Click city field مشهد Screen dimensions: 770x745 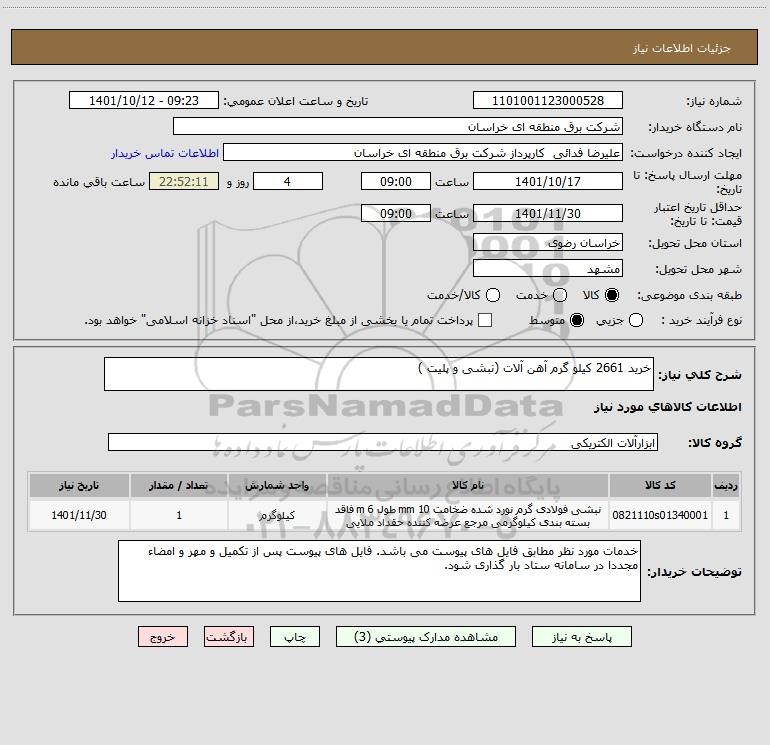[548, 269]
